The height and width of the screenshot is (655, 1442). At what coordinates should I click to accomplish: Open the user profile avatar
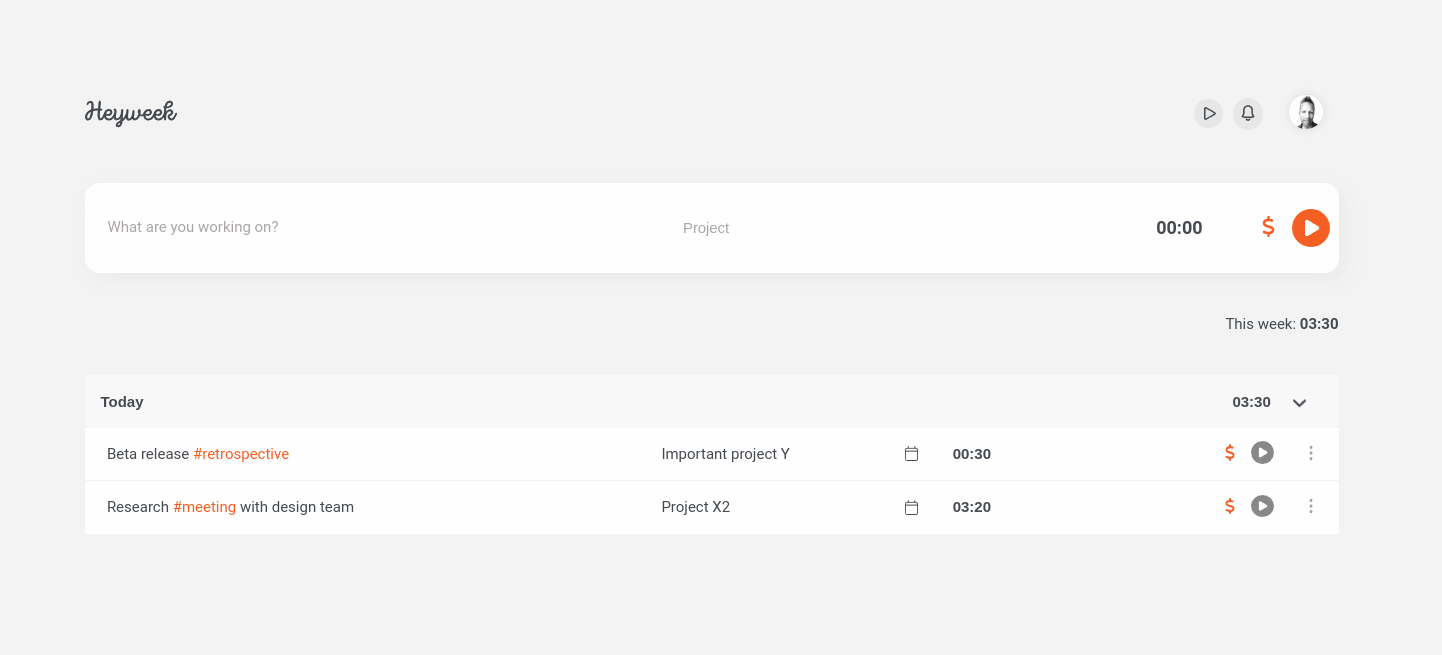coord(1305,112)
